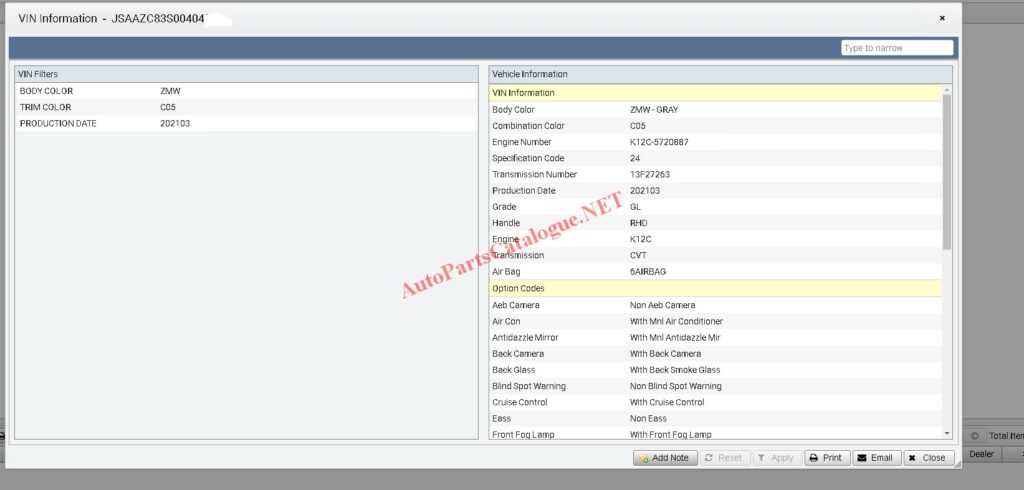Click the 6AIRBAG value
The width and height of the screenshot is (1024, 490).
(x=648, y=271)
